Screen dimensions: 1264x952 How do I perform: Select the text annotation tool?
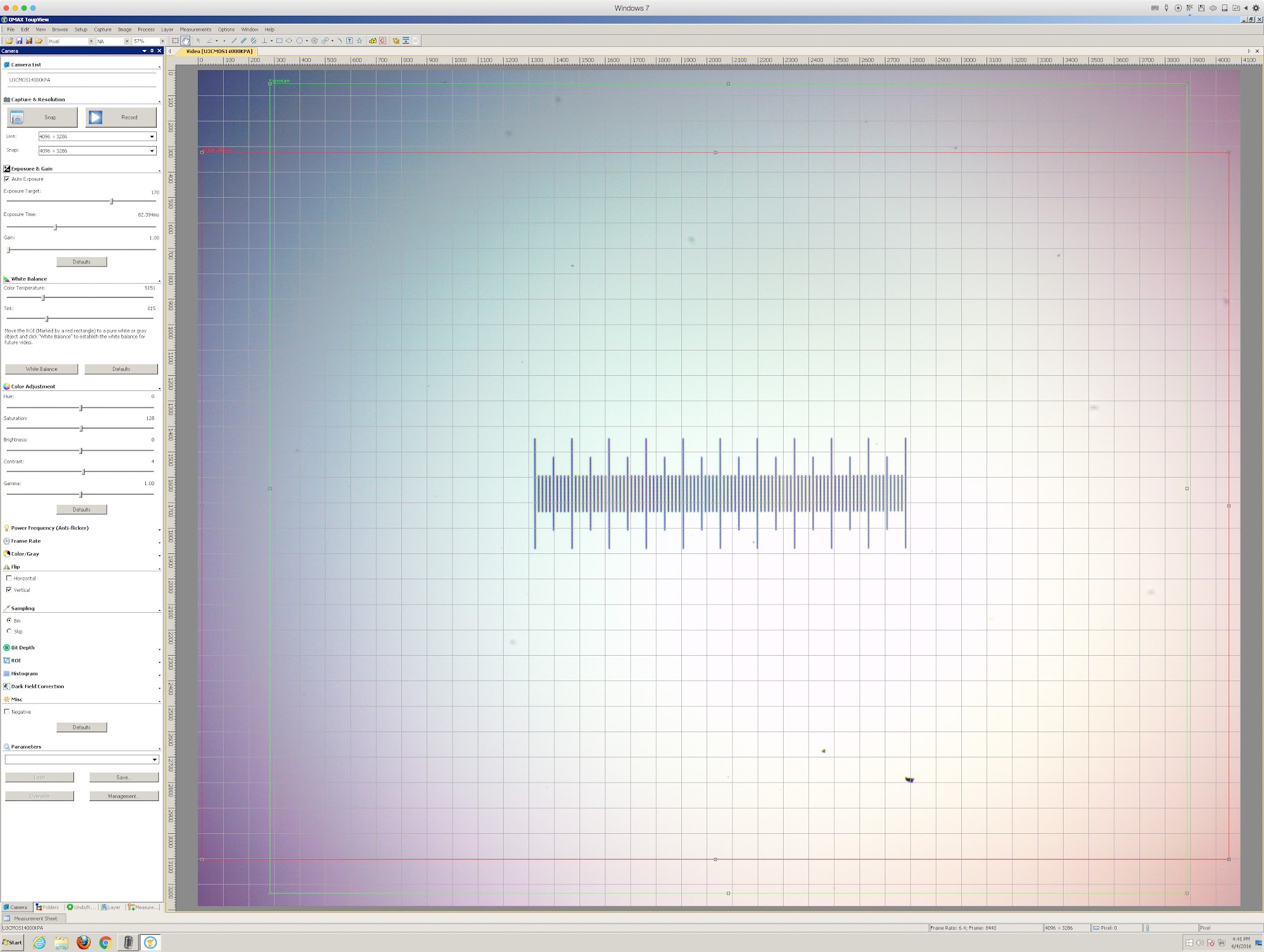pyautogui.click(x=349, y=41)
